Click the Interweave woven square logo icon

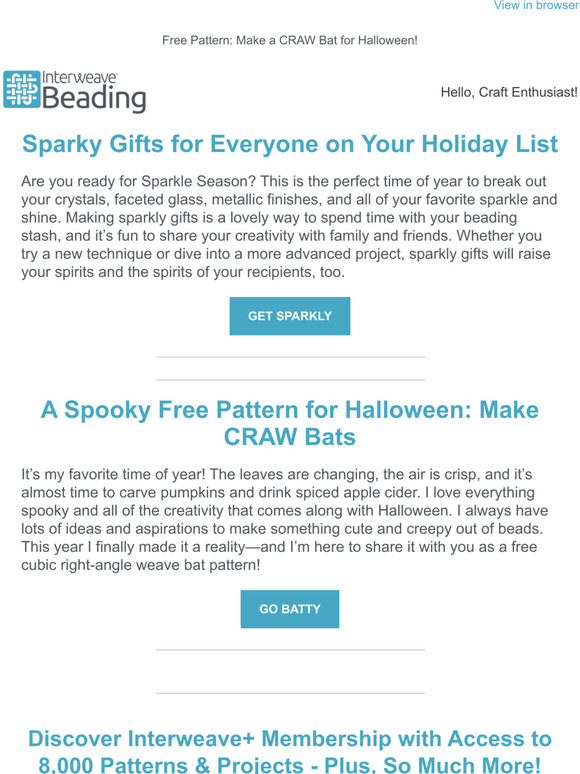(22, 89)
